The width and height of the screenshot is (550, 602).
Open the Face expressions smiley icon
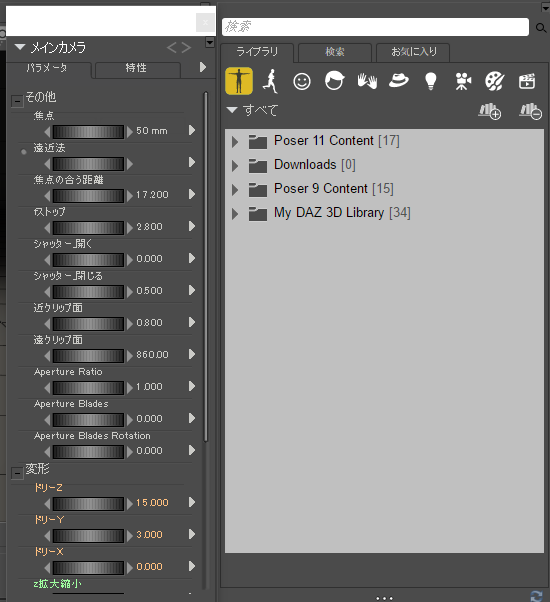tap(302, 81)
